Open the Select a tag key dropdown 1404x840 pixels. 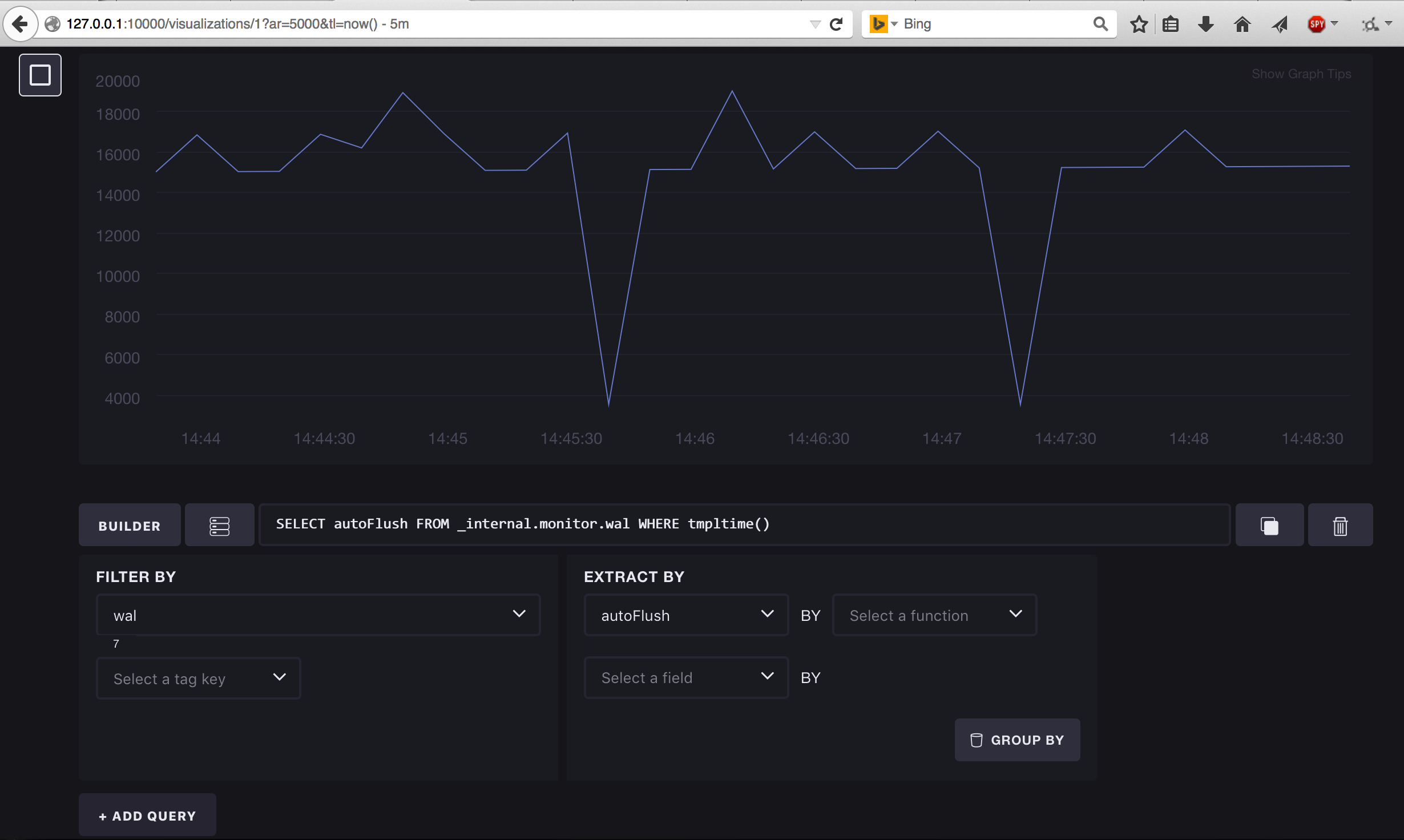coord(198,679)
